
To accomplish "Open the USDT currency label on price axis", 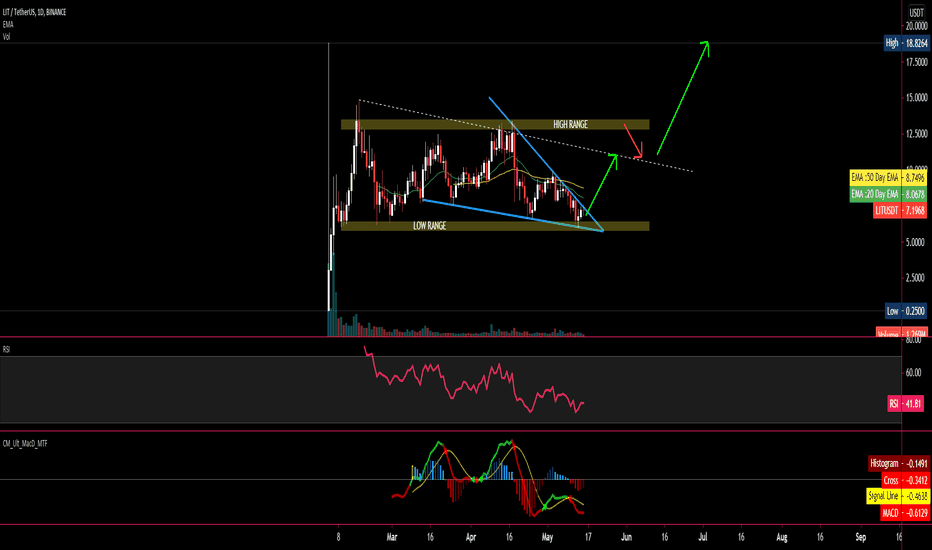I will [x=917, y=12].
